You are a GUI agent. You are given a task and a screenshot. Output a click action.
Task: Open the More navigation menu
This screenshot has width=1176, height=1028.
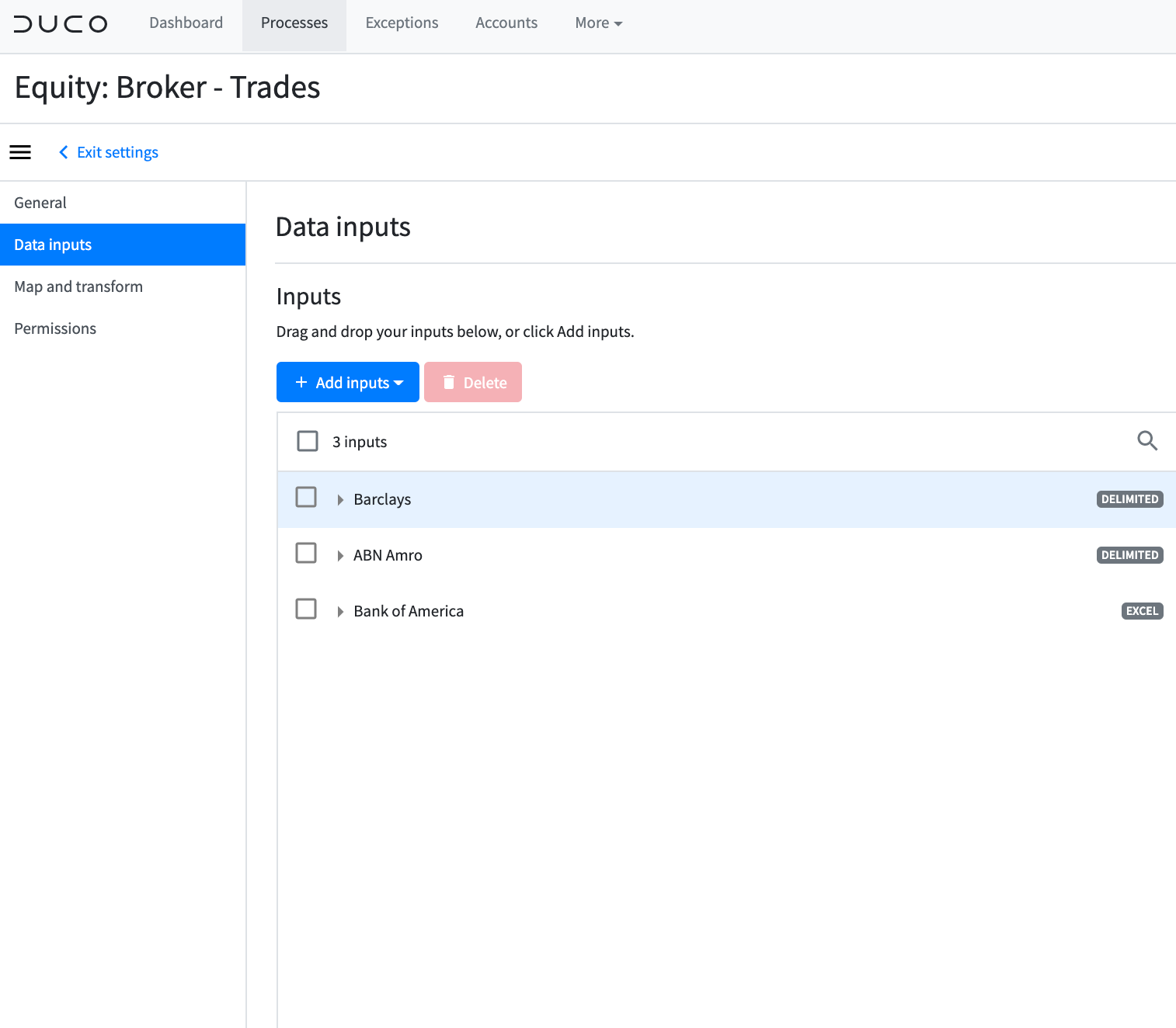pyautogui.click(x=597, y=23)
